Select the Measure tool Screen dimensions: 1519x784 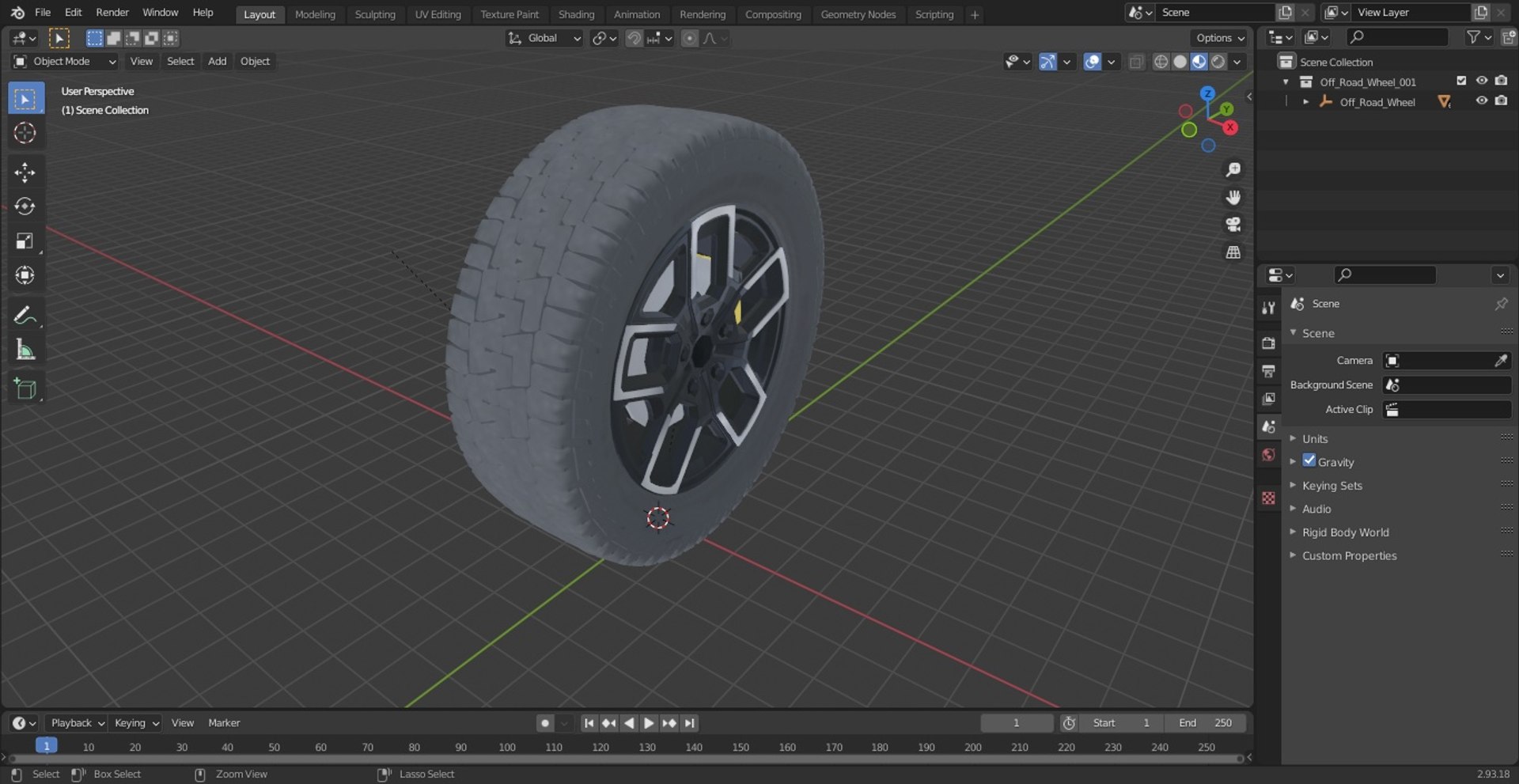[x=25, y=349]
